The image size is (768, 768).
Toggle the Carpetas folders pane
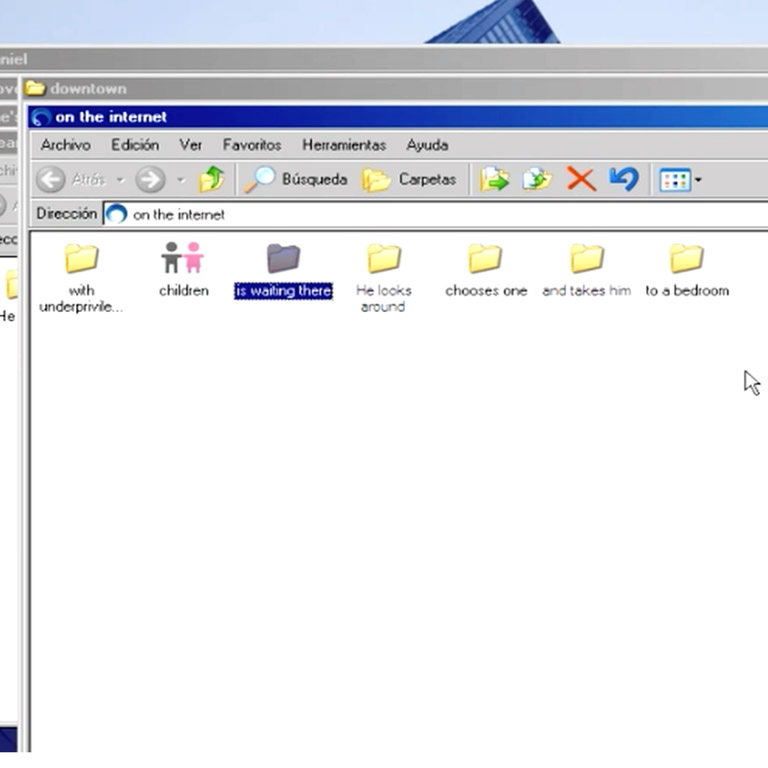[x=410, y=180]
